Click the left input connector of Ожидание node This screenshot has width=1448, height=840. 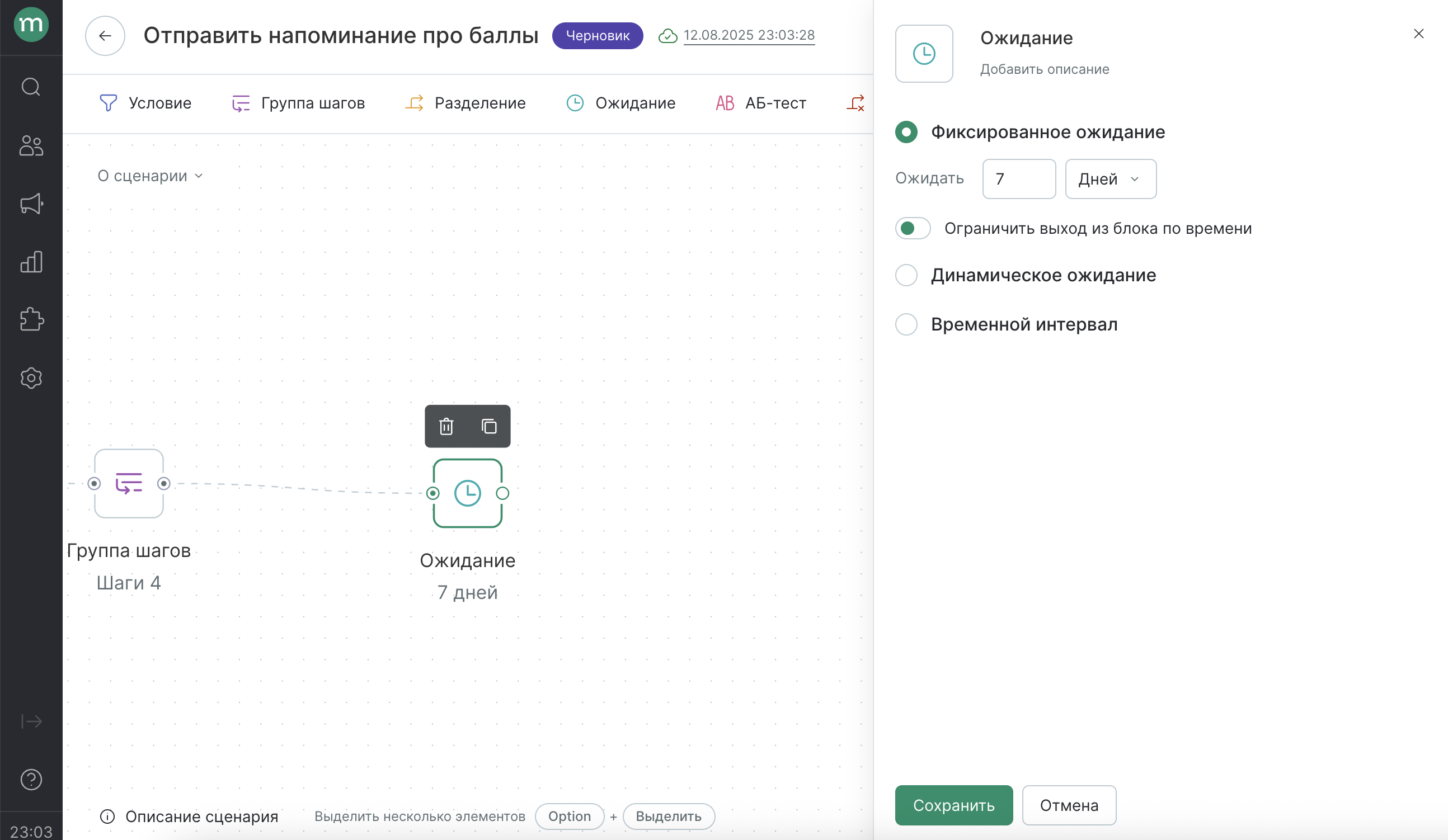point(433,493)
